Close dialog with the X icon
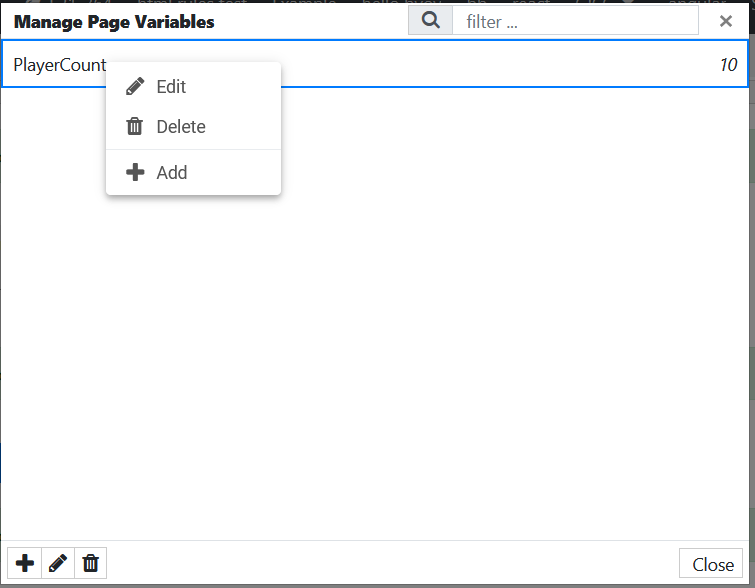Screen dimensions: 755x588 click(726, 21)
